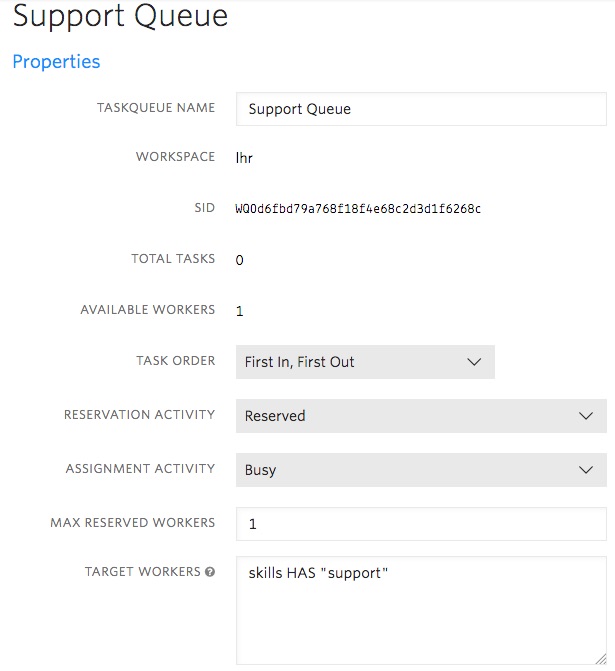Screen dimensions: 615x671
Task: Click the TaskQueue Name input field
Action: point(421,109)
